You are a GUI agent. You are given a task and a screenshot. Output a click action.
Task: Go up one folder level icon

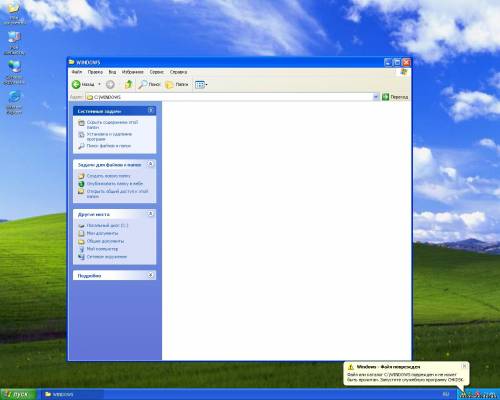128,84
